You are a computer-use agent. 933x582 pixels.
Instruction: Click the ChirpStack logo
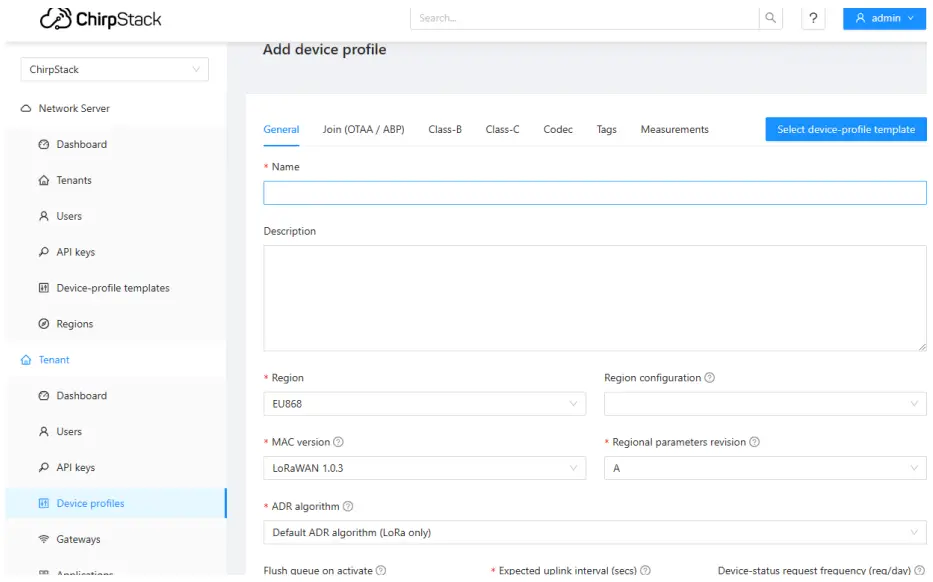click(100, 19)
